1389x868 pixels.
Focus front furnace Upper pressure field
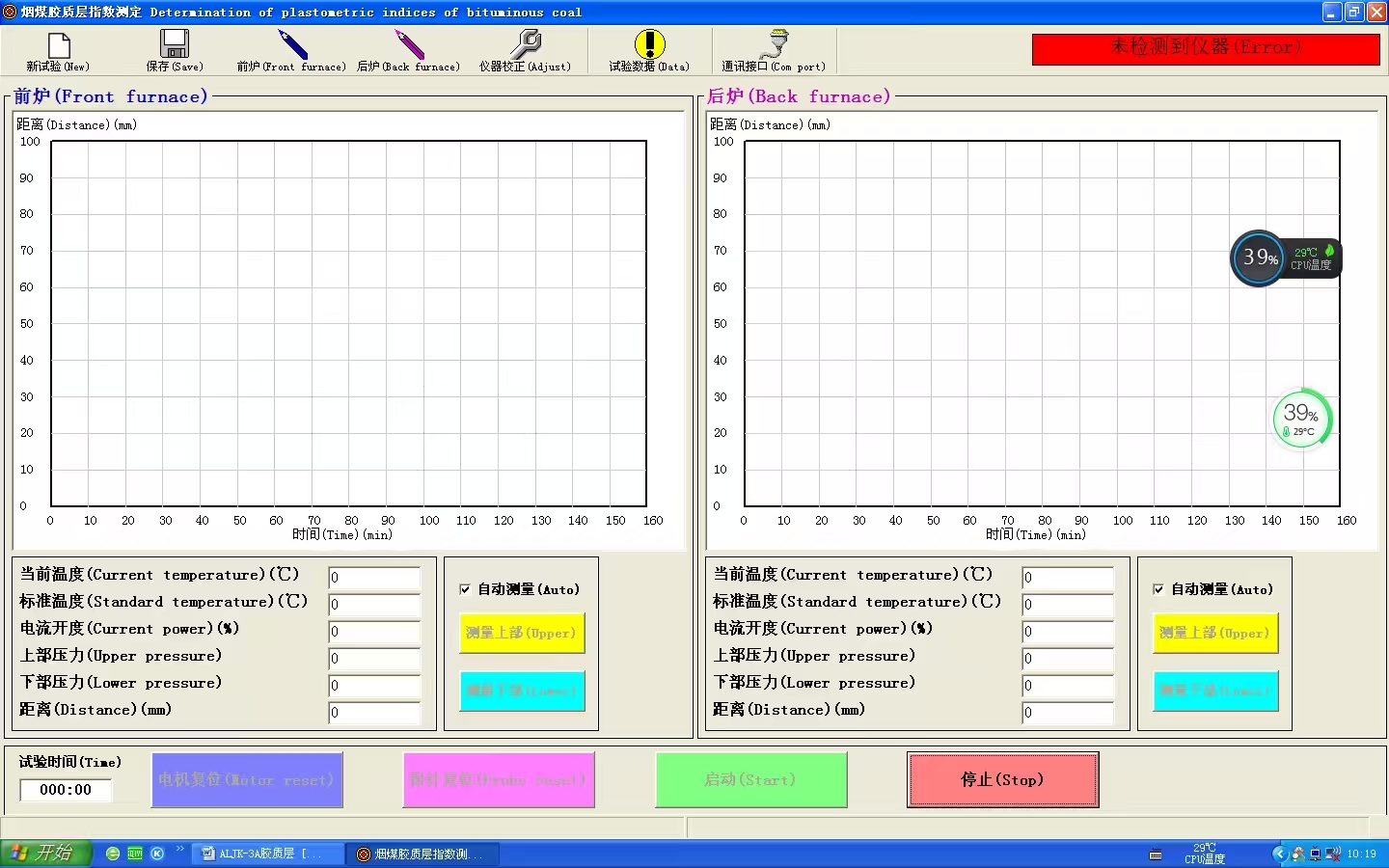point(374,659)
